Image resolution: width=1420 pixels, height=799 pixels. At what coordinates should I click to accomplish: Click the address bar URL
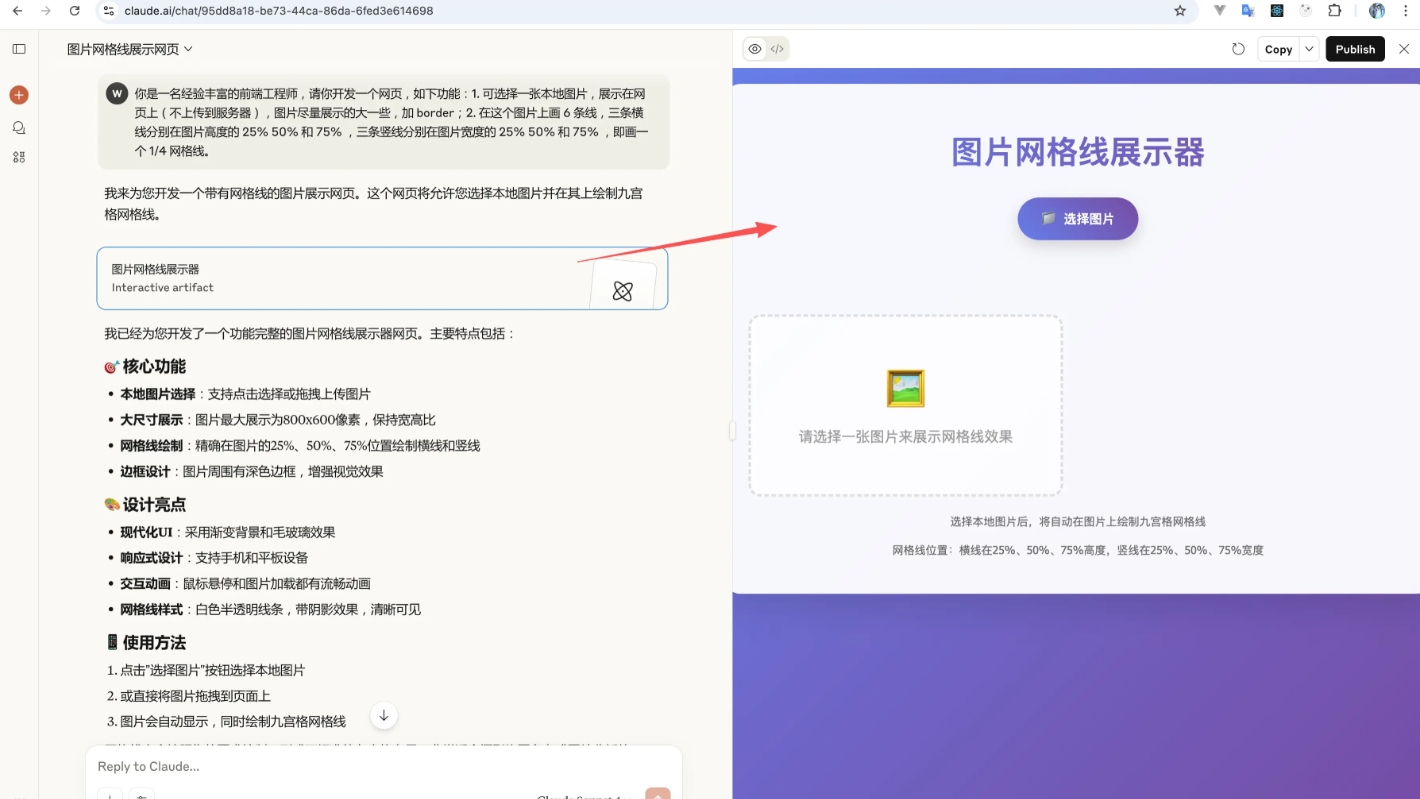pyautogui.click(x=279, y=11)
